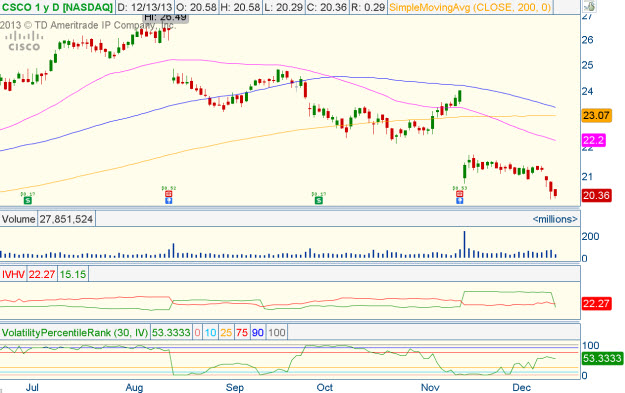Select the SimpleMovingAvg (CLOSE, 200, 0) label
The height and width of the screenshot is (393, 625).
point(470,7)
